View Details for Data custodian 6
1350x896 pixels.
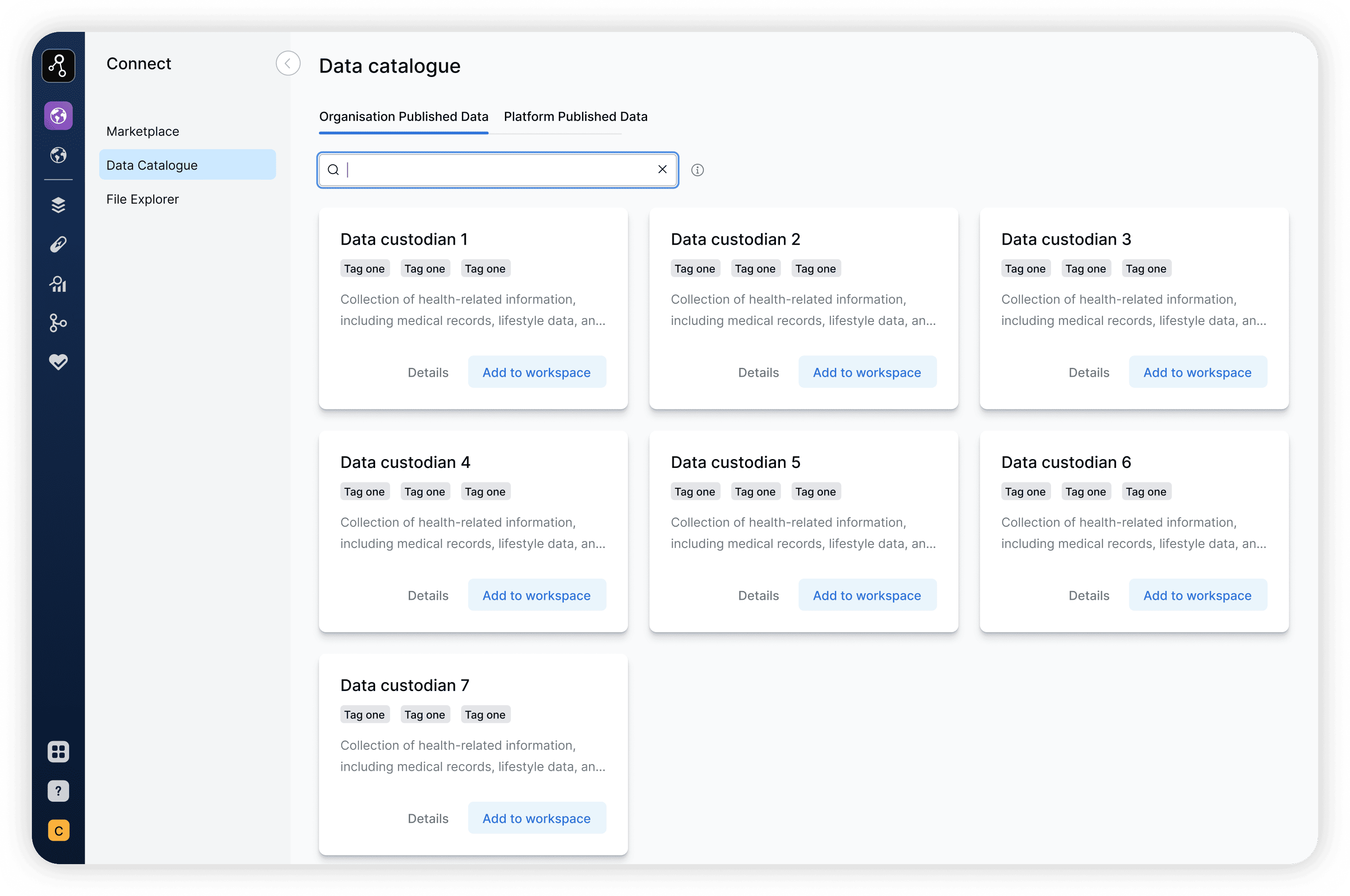pyautogui.click(x=1089, y=595)
